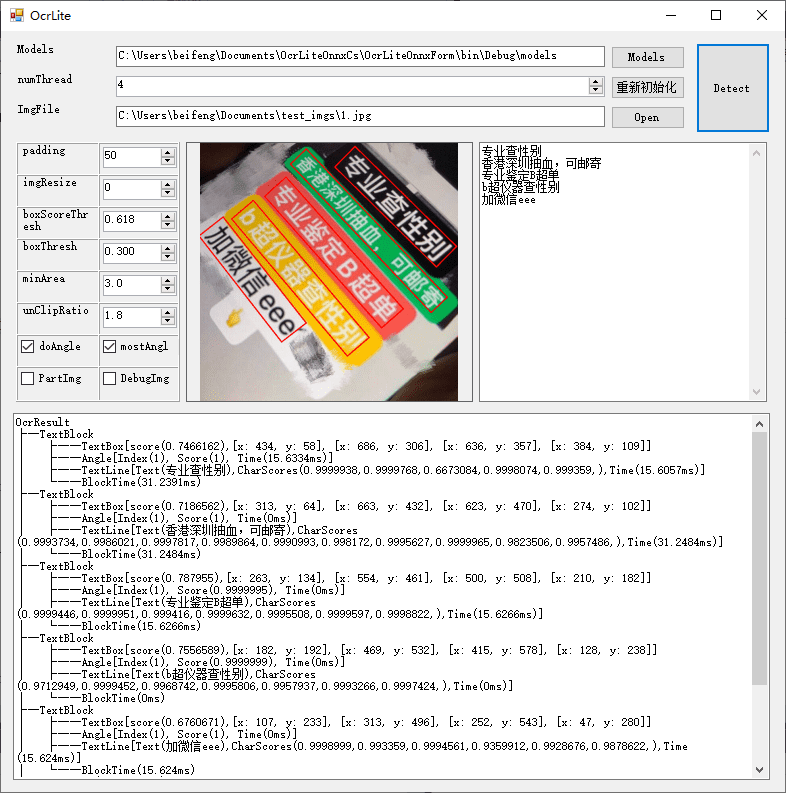Click the Open image button
Viewport: 786px width, 793px height.
click(x=647, y=117)
